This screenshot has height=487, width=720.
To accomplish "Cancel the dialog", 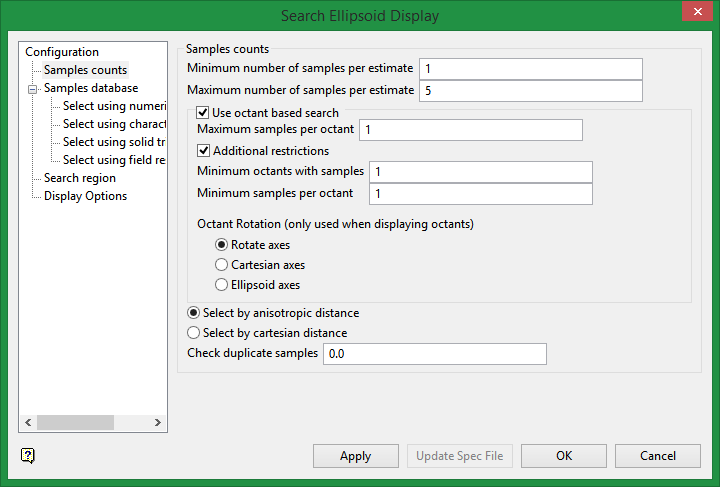I will 658,456.
